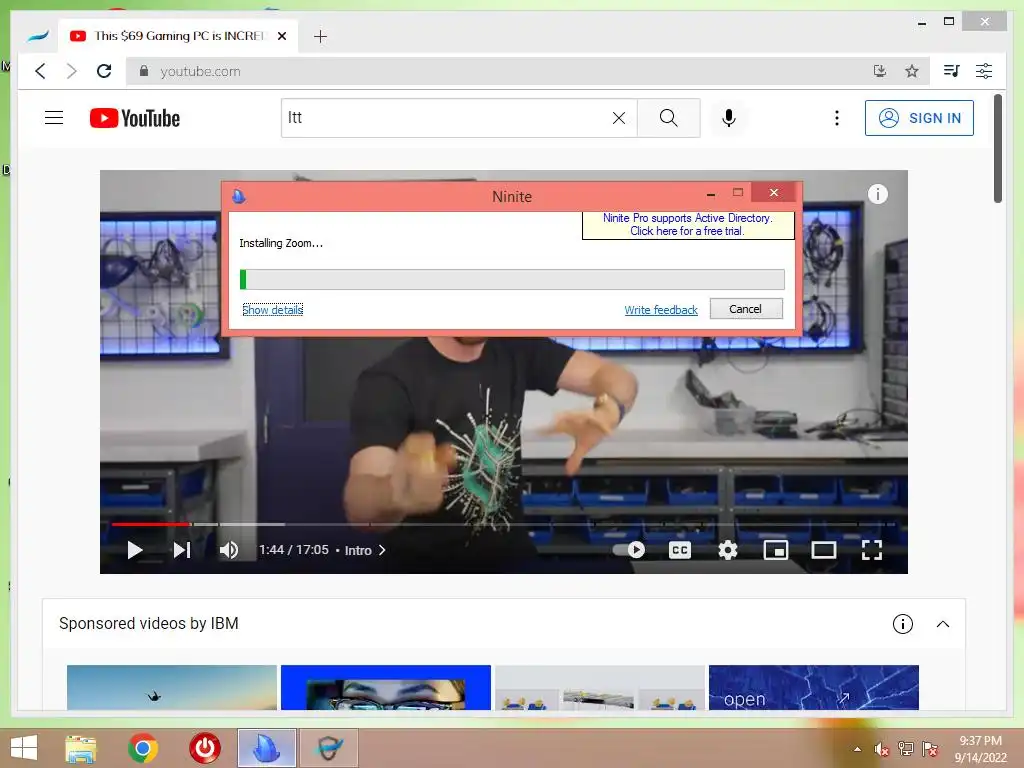Toggle closed captions CC
The height and width of the screenshot is (768, 1024).
click(680, 550)
